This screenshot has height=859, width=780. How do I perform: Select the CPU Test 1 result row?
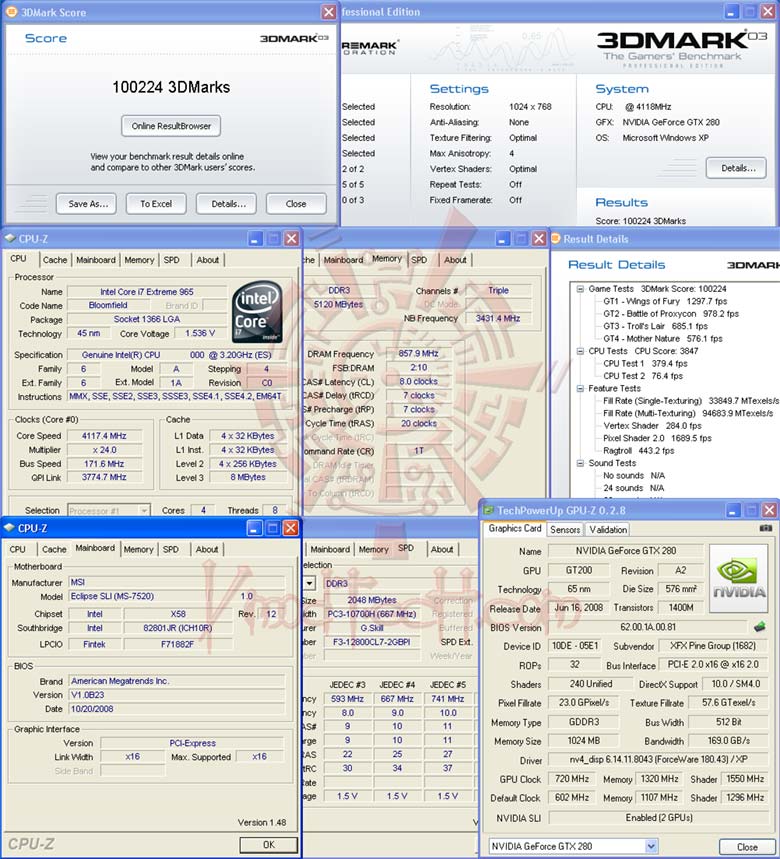pyautogui.click(x=645, y=363)
